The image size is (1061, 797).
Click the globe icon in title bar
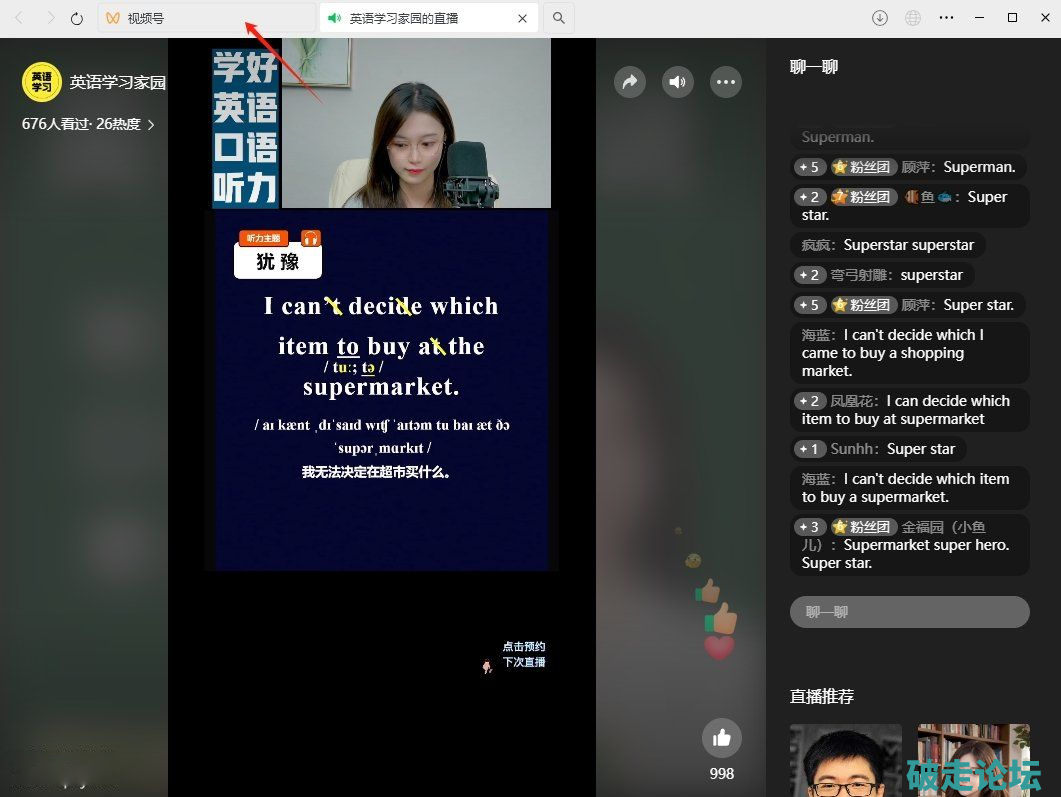point(912,18)
